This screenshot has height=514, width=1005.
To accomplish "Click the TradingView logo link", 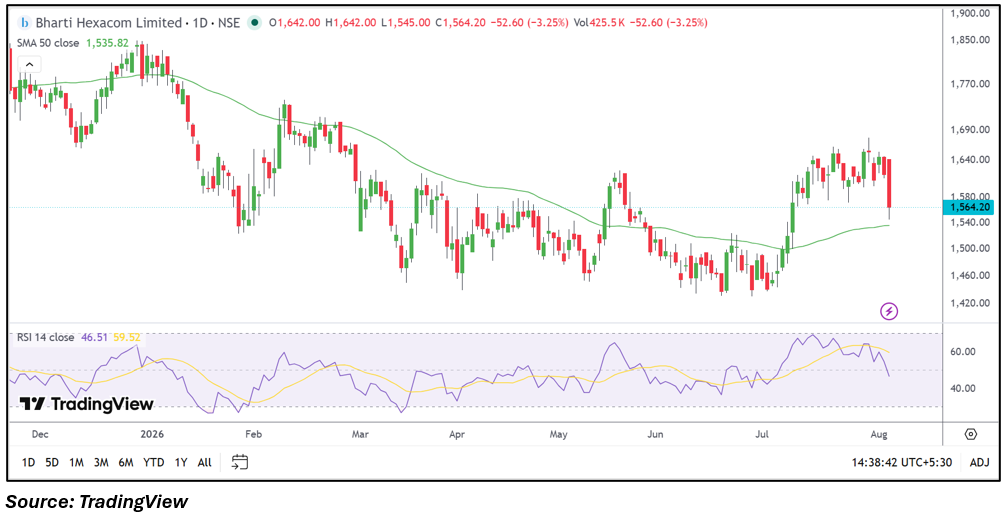I will [x=87, y=404].
